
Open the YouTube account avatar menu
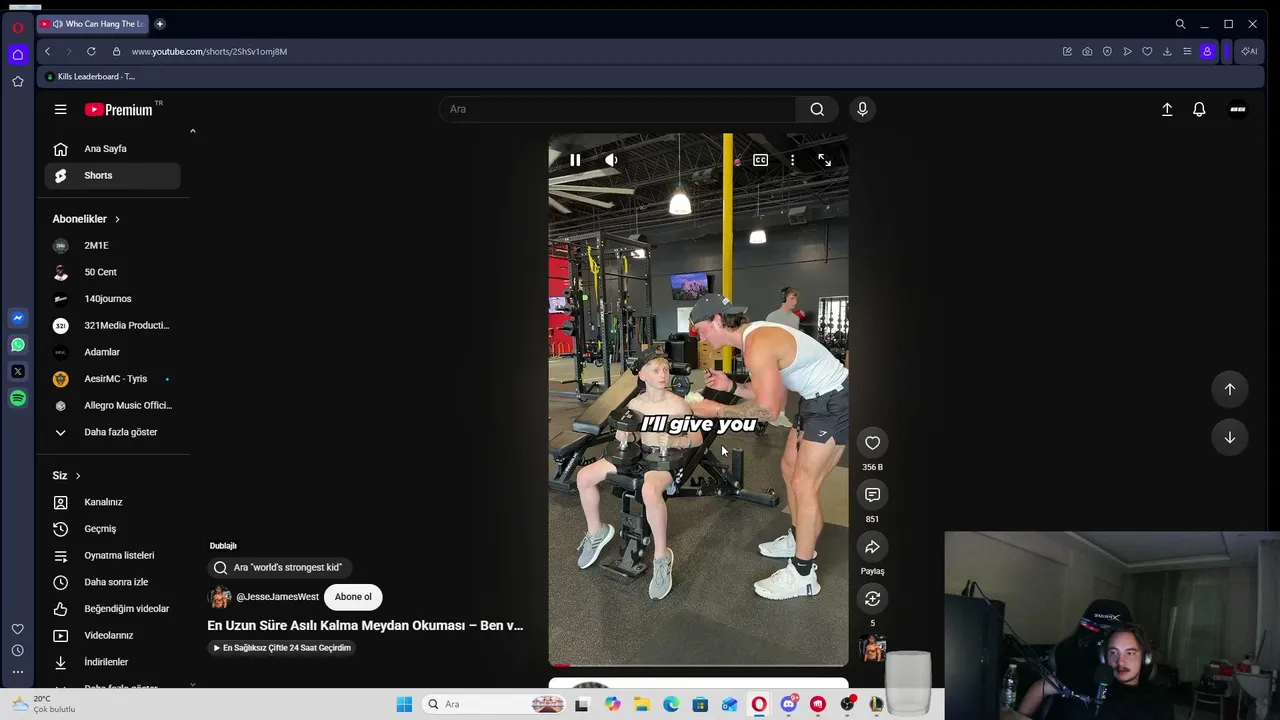pos(1238,109)
